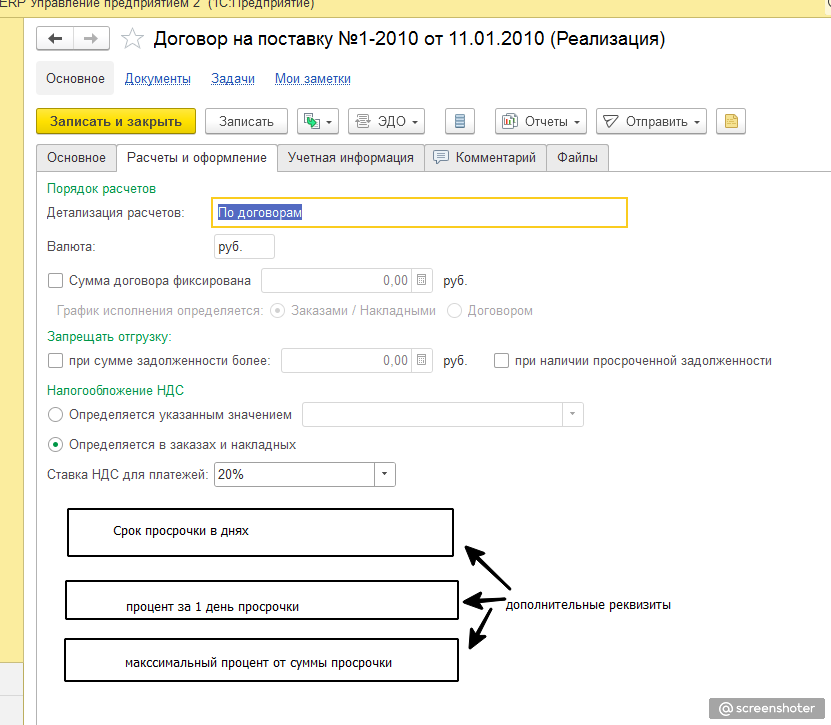Click 'Записать и закрыть' button
Image resolution: width=831 pixels, height=725 pixels.
115,121
